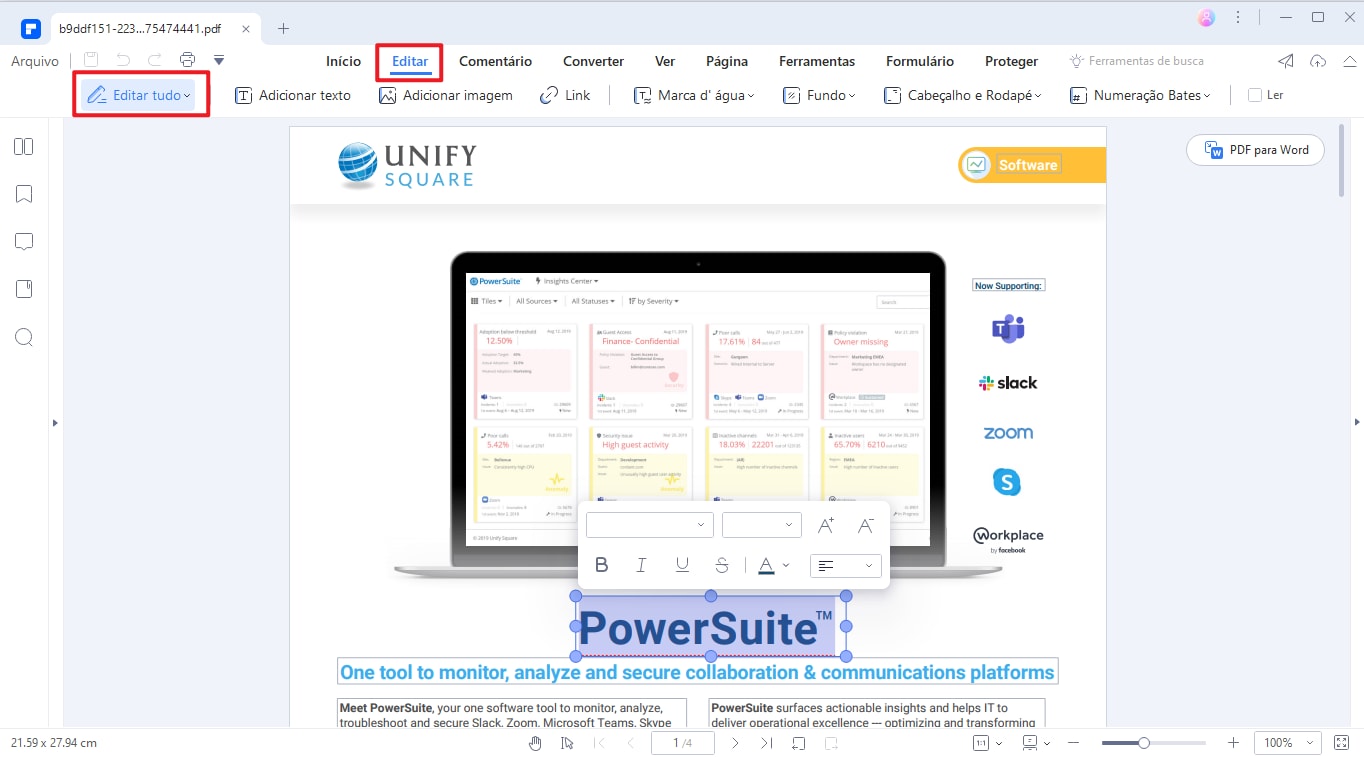
Task: Go to the Converter tab
Action: tap(593, 61)
